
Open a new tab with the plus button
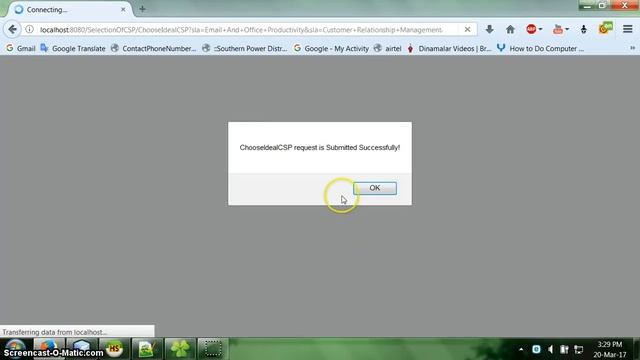click(142, 9)
